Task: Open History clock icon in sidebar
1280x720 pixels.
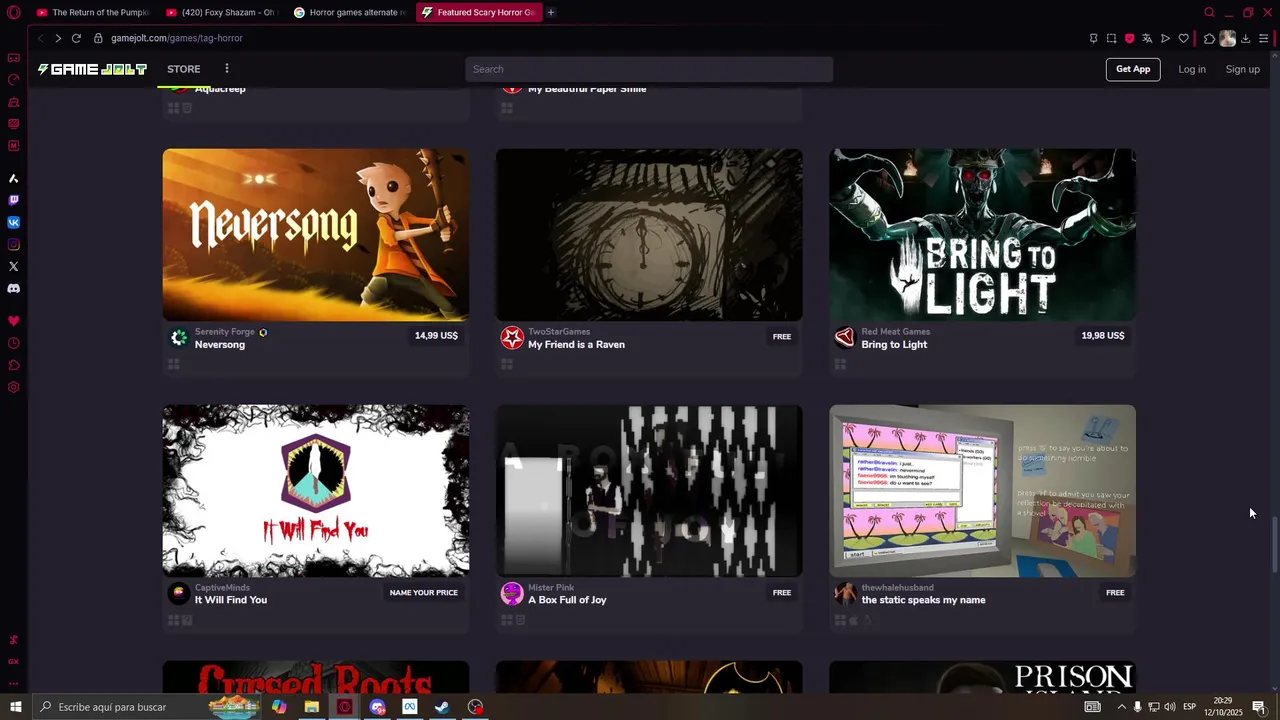Action: point(13,343)
